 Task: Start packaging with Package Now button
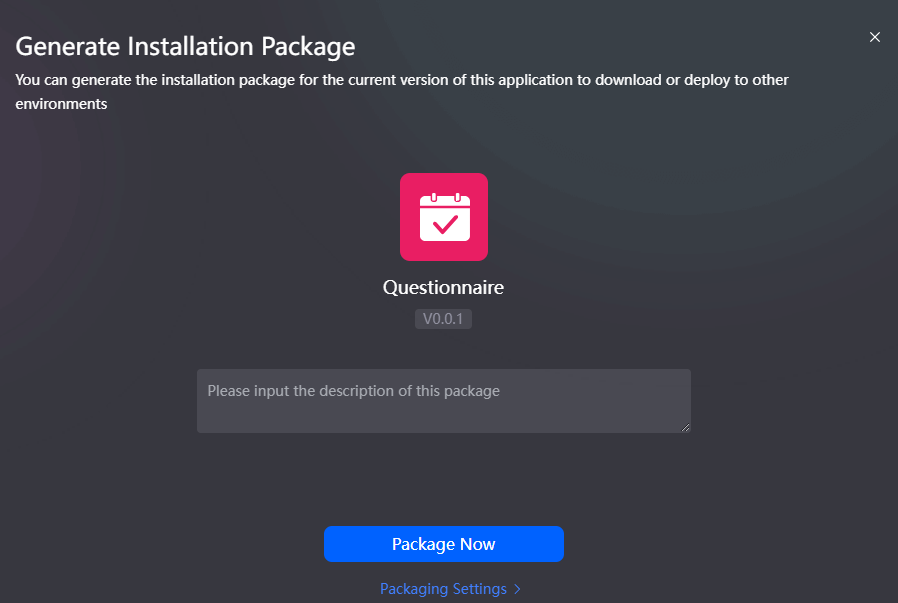tap(444, 544)
